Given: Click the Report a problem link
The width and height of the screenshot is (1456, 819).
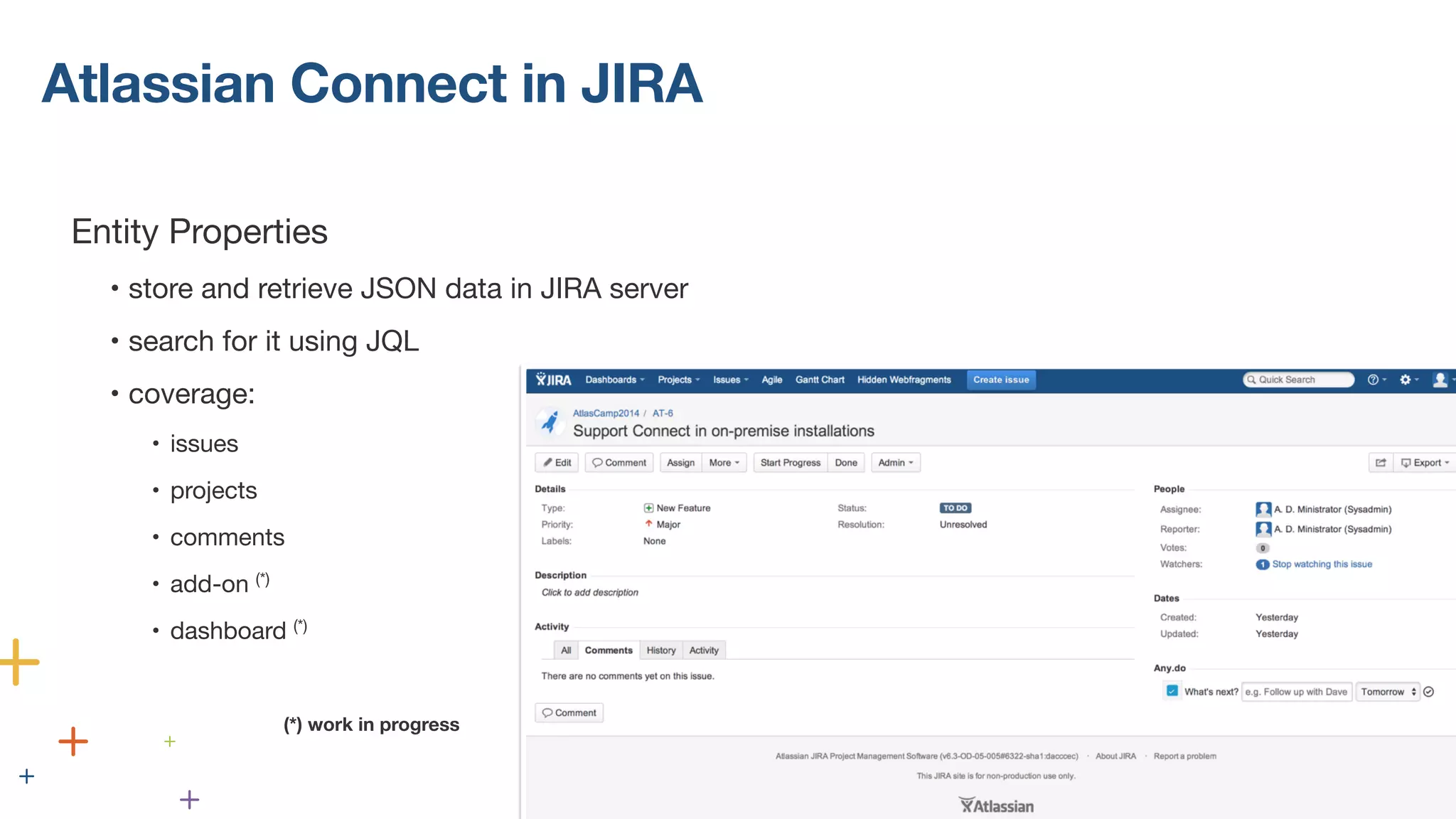Looking at the screenshot, I should tap(1185, 756).
